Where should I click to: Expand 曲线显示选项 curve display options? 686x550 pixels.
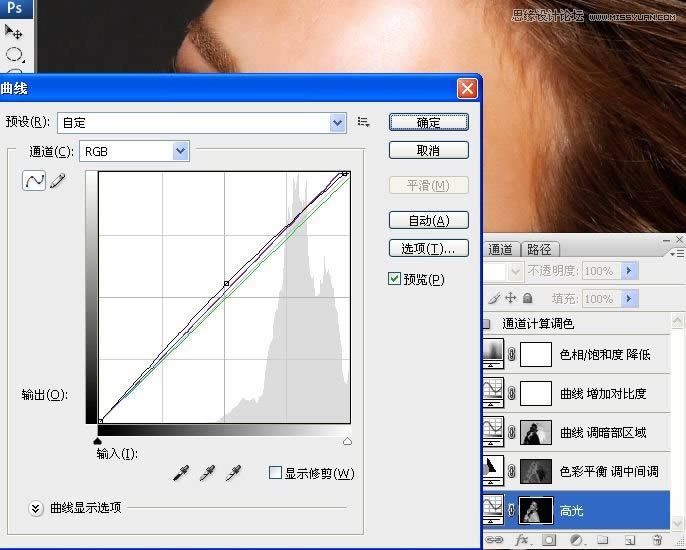[x=36, y=507]
